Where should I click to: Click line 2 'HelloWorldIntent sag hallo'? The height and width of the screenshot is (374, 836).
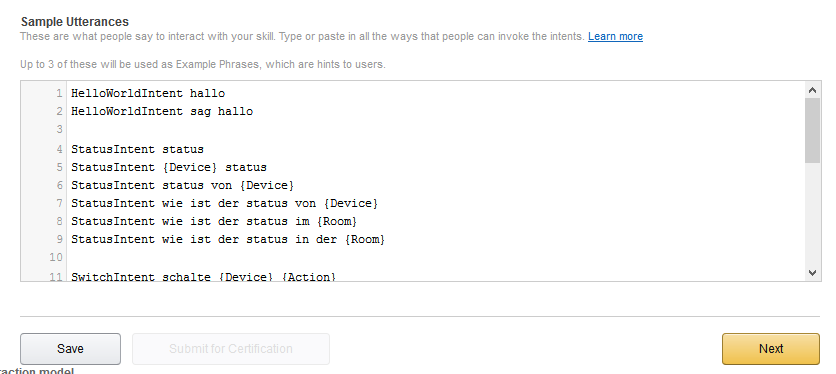pos(162,112)
